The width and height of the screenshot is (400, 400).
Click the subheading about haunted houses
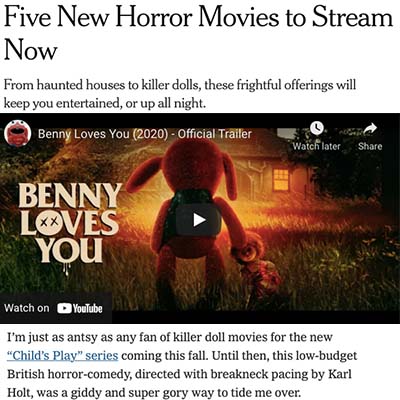180,94
